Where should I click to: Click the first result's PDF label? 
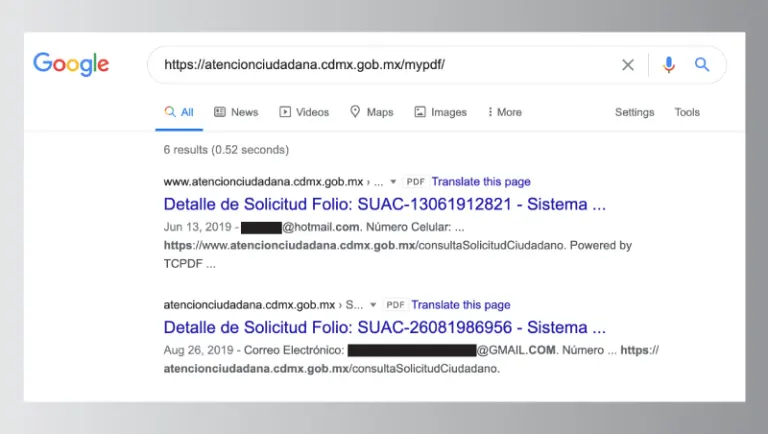click(416, 182)
